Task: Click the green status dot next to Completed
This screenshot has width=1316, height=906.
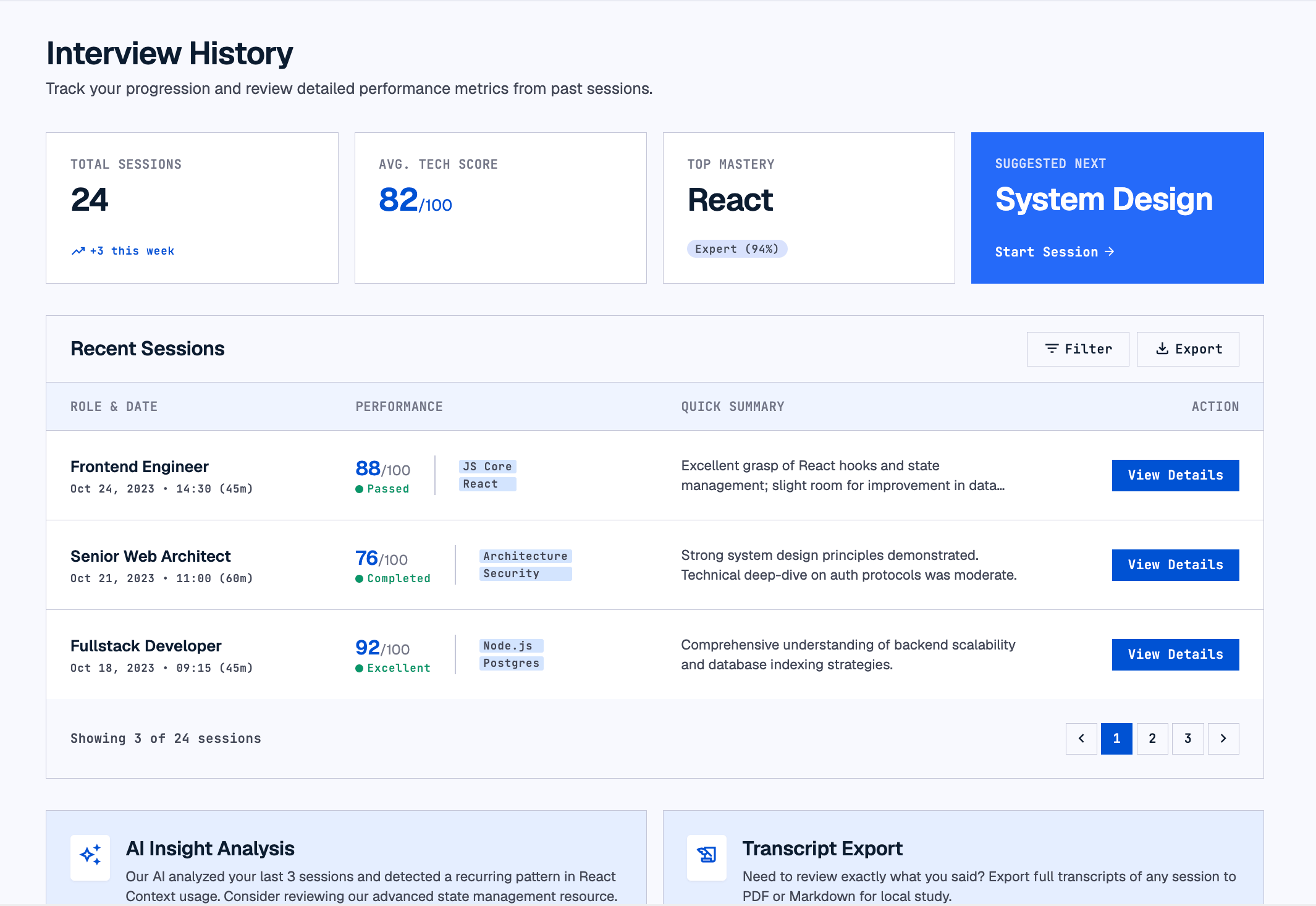Action: coord(359,578)
